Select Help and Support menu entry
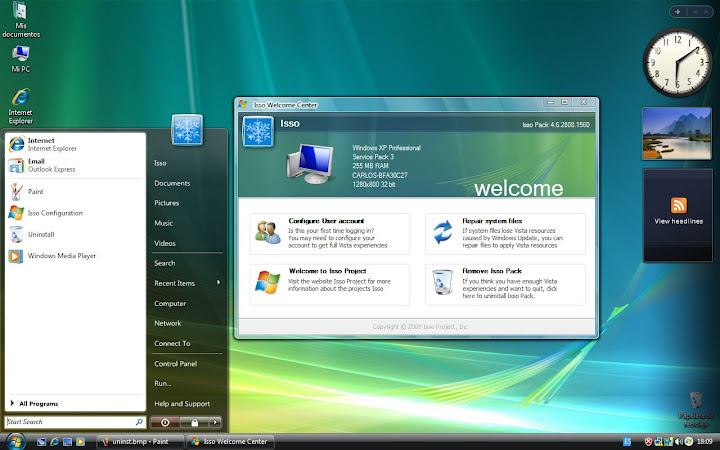Viewport: 720px width, 450px height. point(181,403)
